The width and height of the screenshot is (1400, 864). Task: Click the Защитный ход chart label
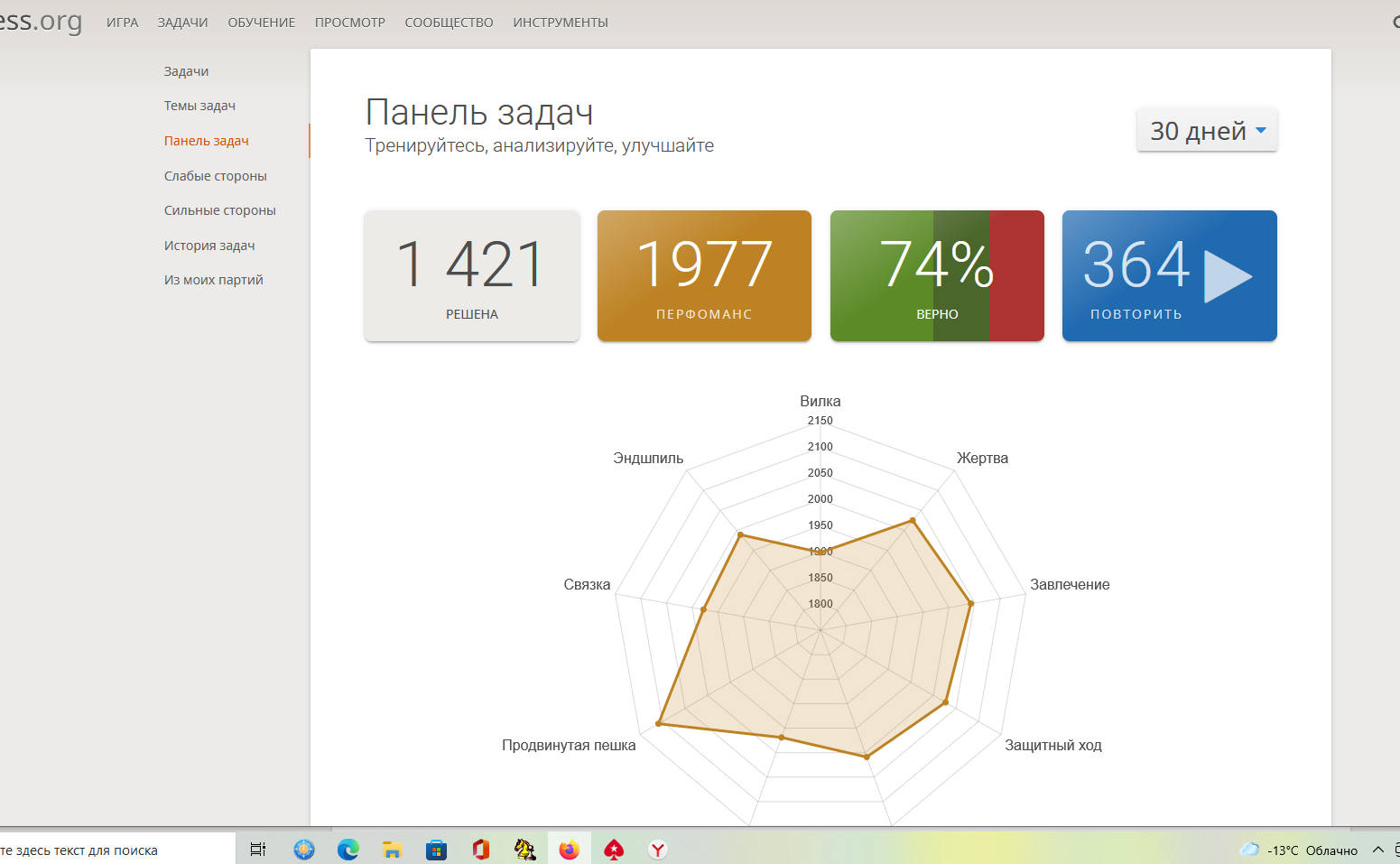(x=1053, y=745)
